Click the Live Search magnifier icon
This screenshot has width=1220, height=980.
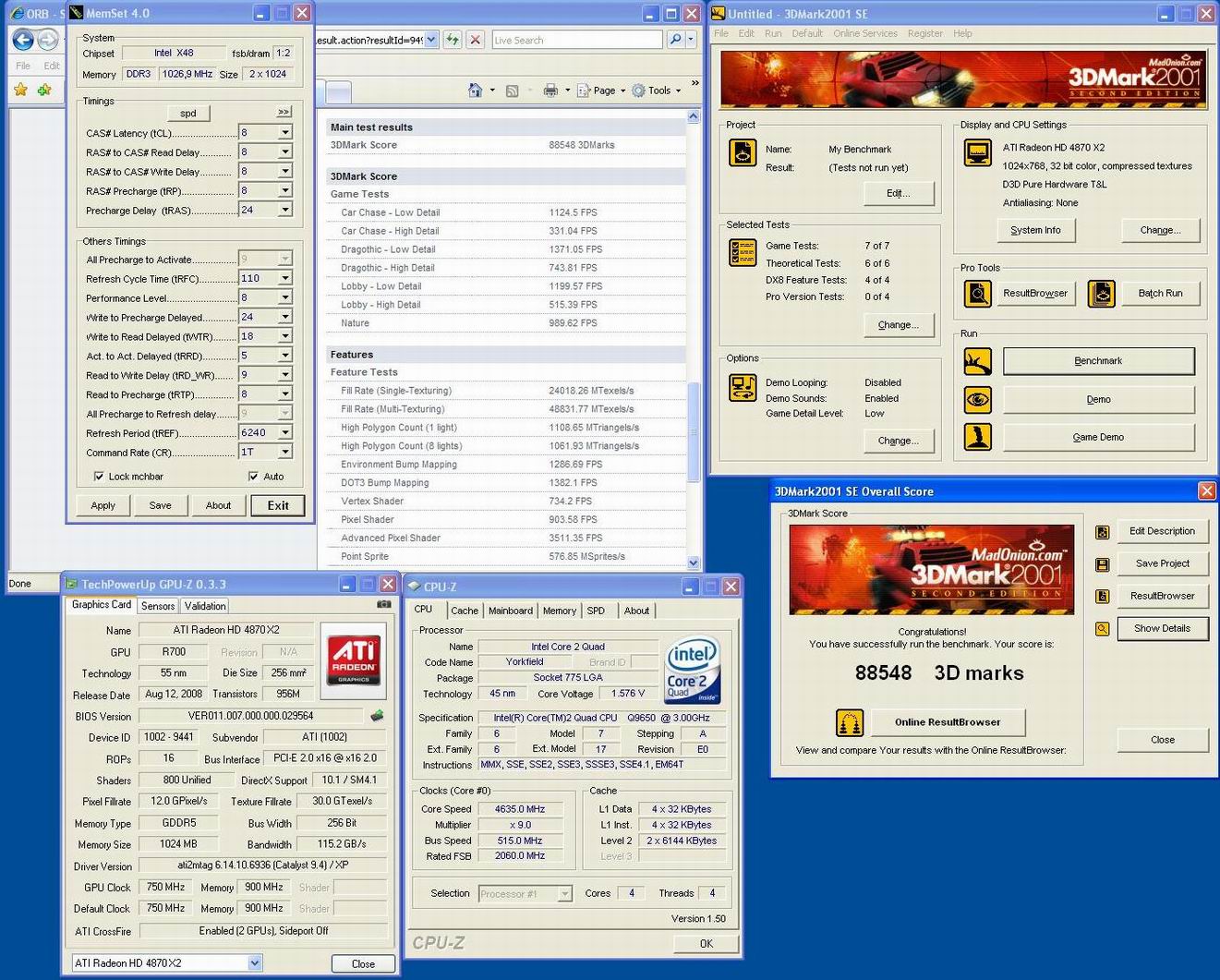coord(676,40)
